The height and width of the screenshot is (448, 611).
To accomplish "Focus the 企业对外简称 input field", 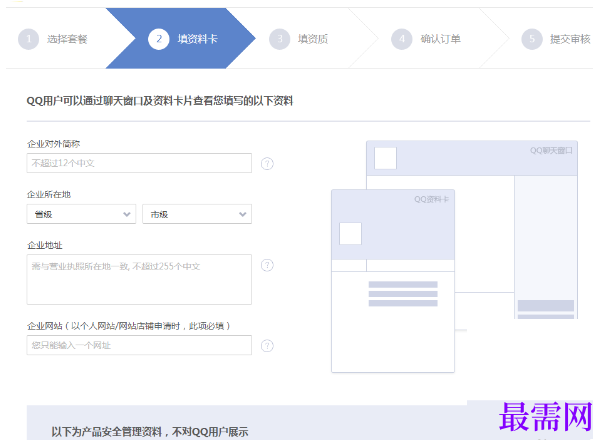I will 139,163.
